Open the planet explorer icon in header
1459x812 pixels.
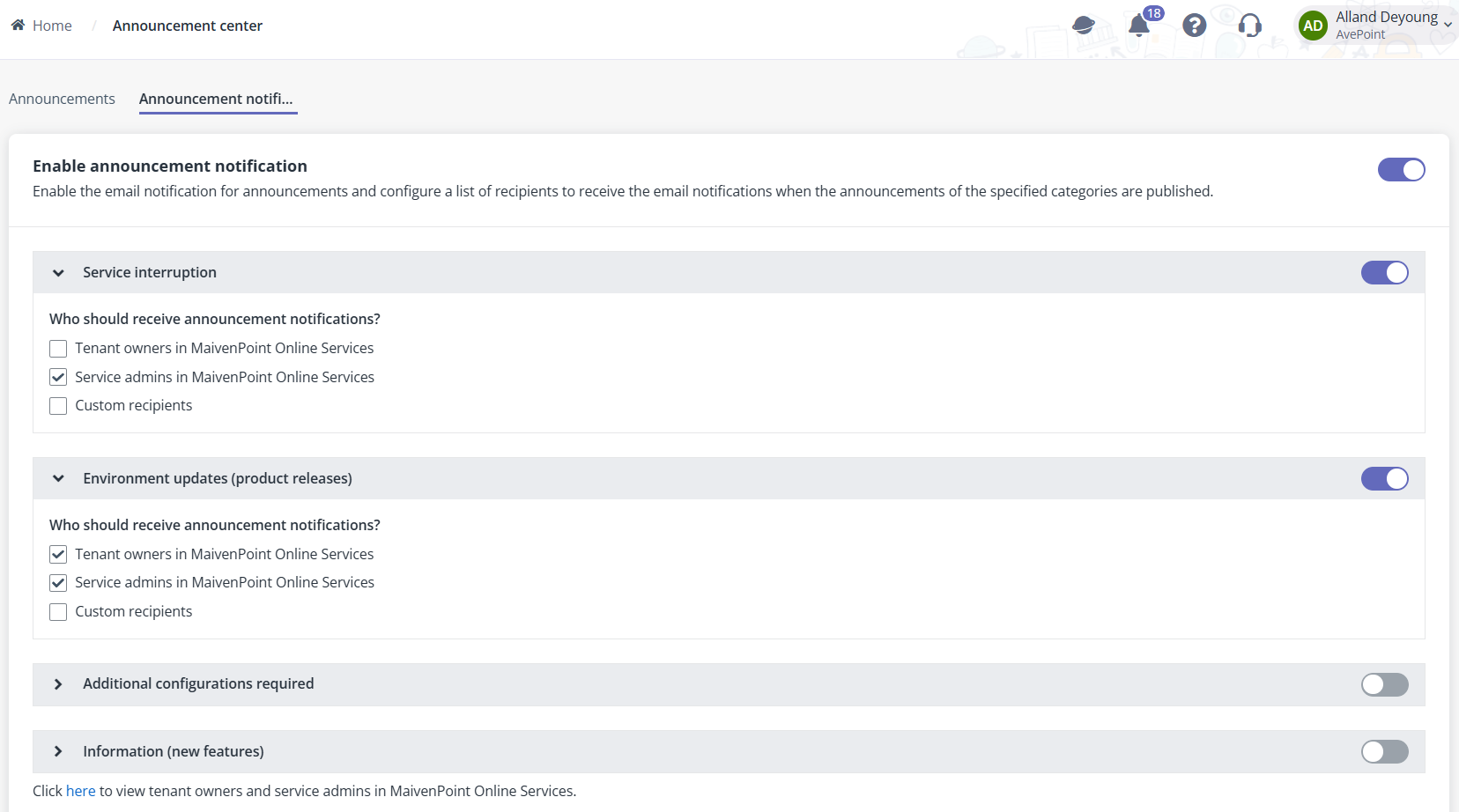coord(1084,26)
